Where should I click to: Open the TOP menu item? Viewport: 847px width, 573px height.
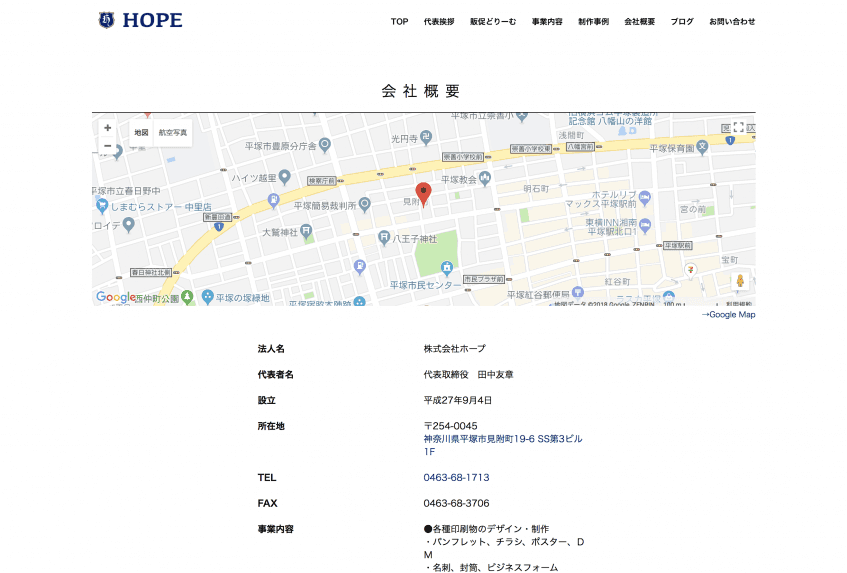coord(399,22)
